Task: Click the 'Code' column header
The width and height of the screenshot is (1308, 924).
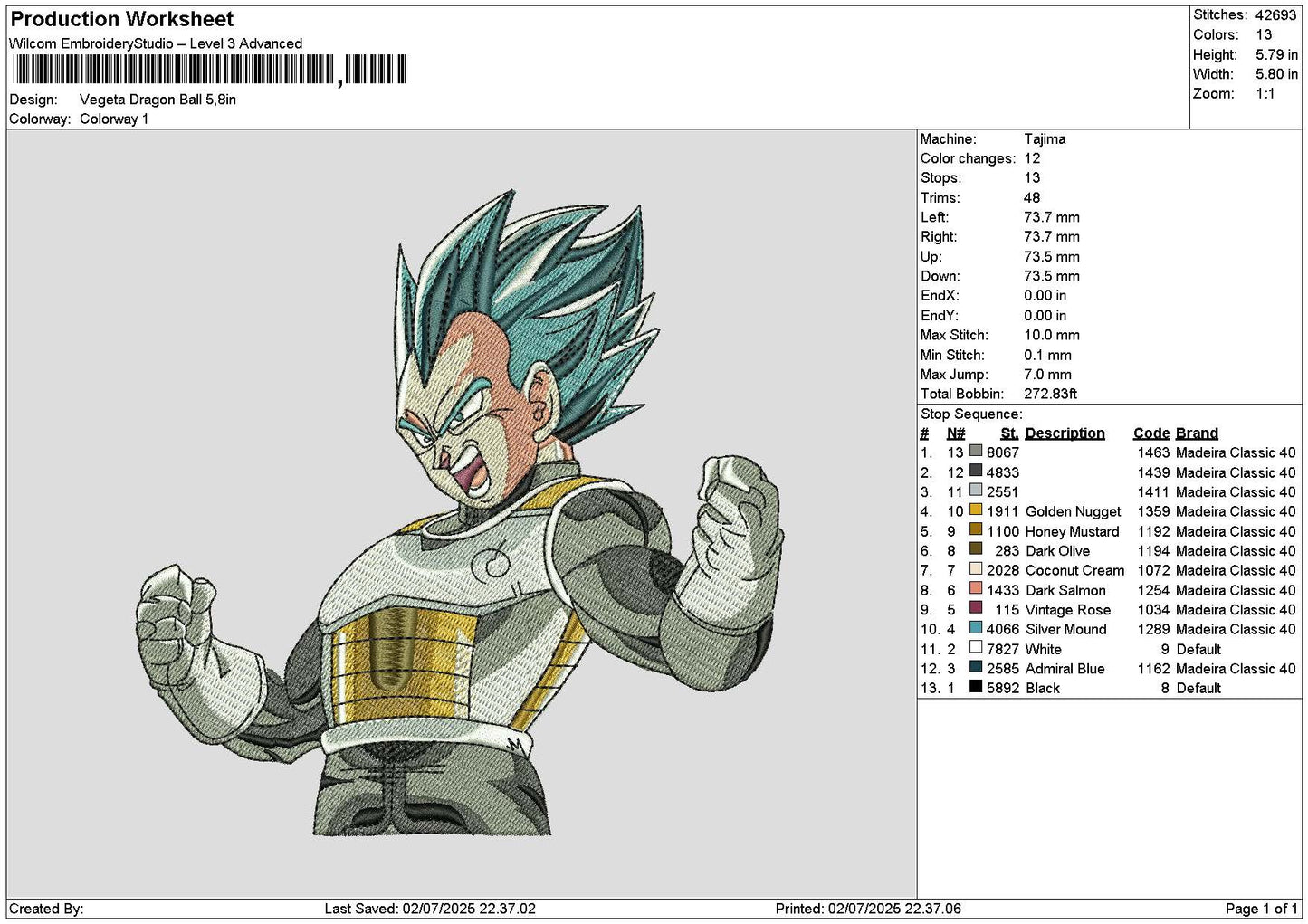Action: (1151, 433)
